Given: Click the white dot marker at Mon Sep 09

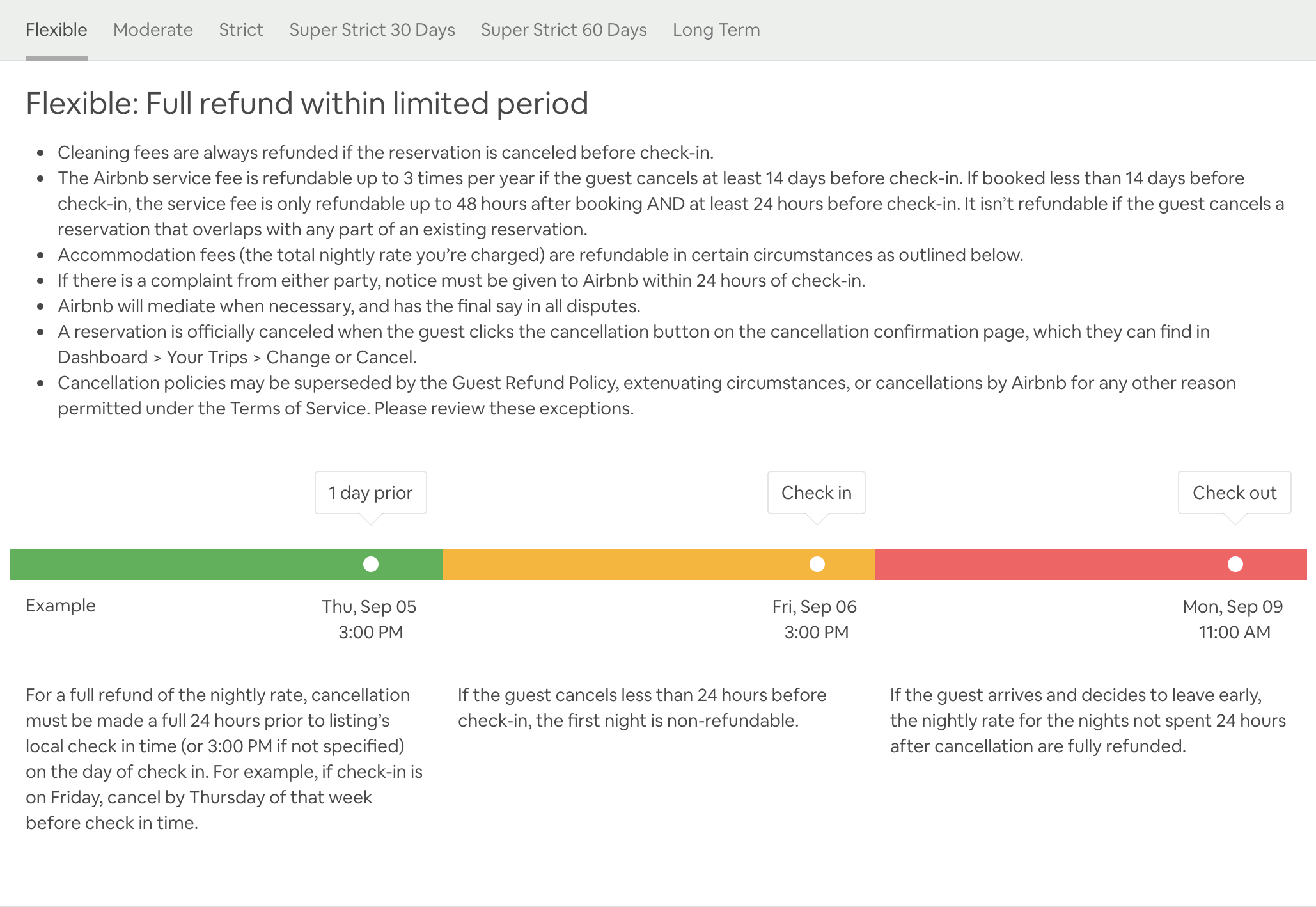Looking at the screenshot, I should tap(1232, 563).
